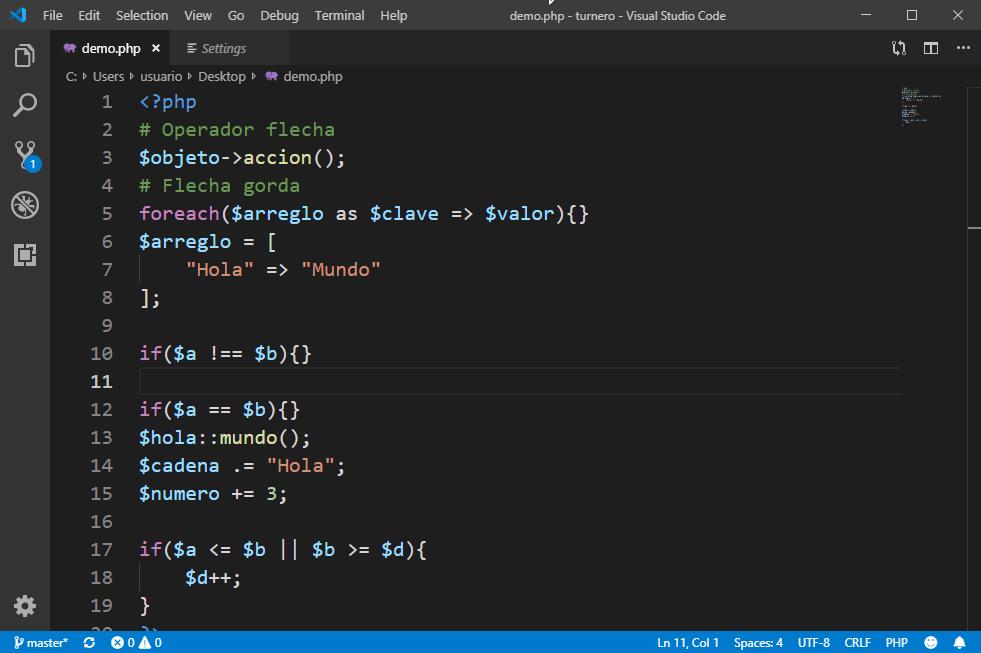Close the demo.php tab

coord(156,48)
